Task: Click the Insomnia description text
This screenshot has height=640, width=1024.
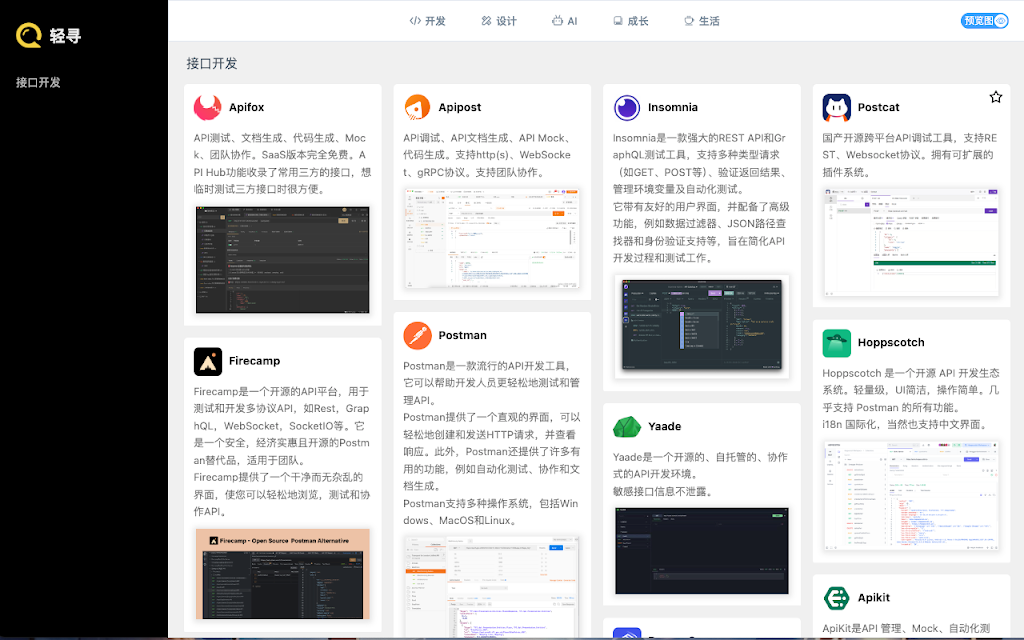Action: (701, 198)
